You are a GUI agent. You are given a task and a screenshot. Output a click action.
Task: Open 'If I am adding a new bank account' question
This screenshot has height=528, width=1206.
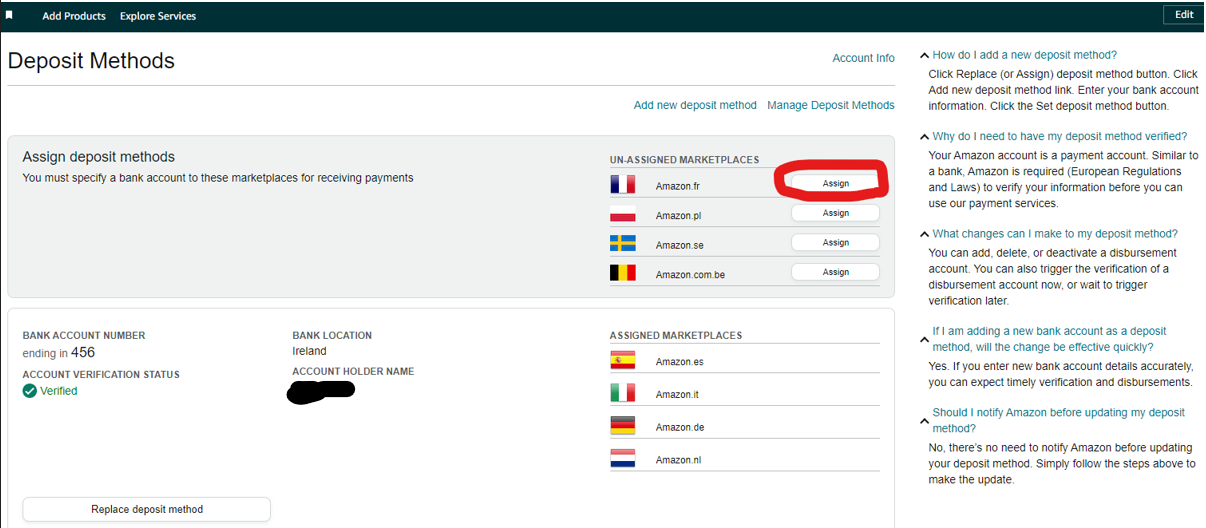1049,339
